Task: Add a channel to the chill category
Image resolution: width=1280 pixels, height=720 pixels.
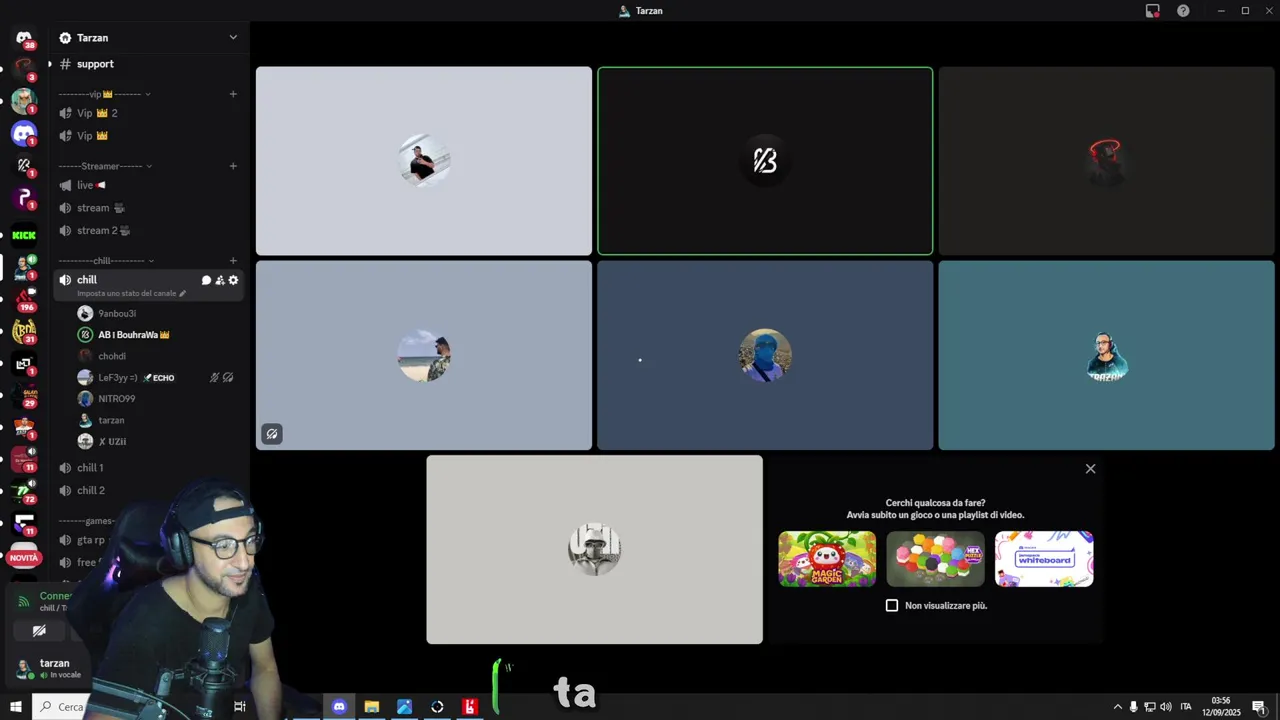Action: click(233, 261)
